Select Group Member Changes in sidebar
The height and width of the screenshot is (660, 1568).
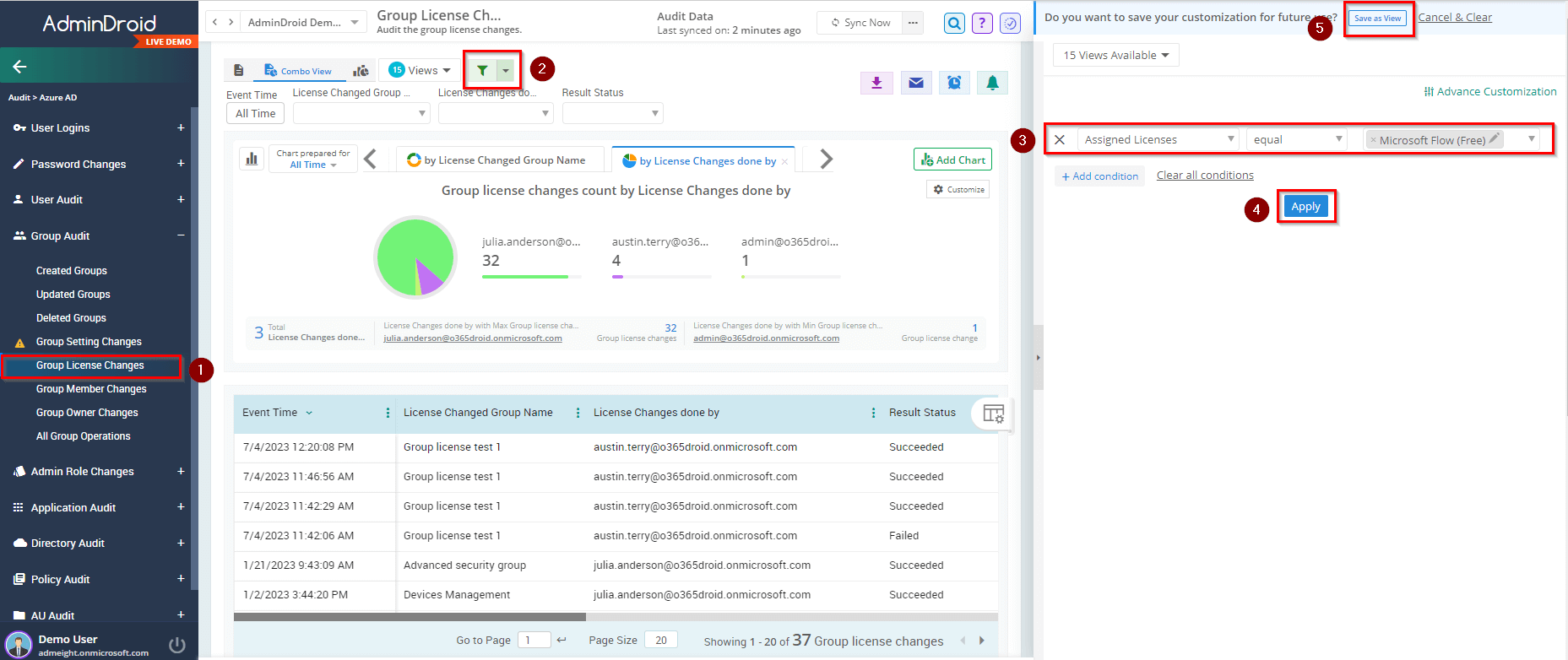pos(91,389)
